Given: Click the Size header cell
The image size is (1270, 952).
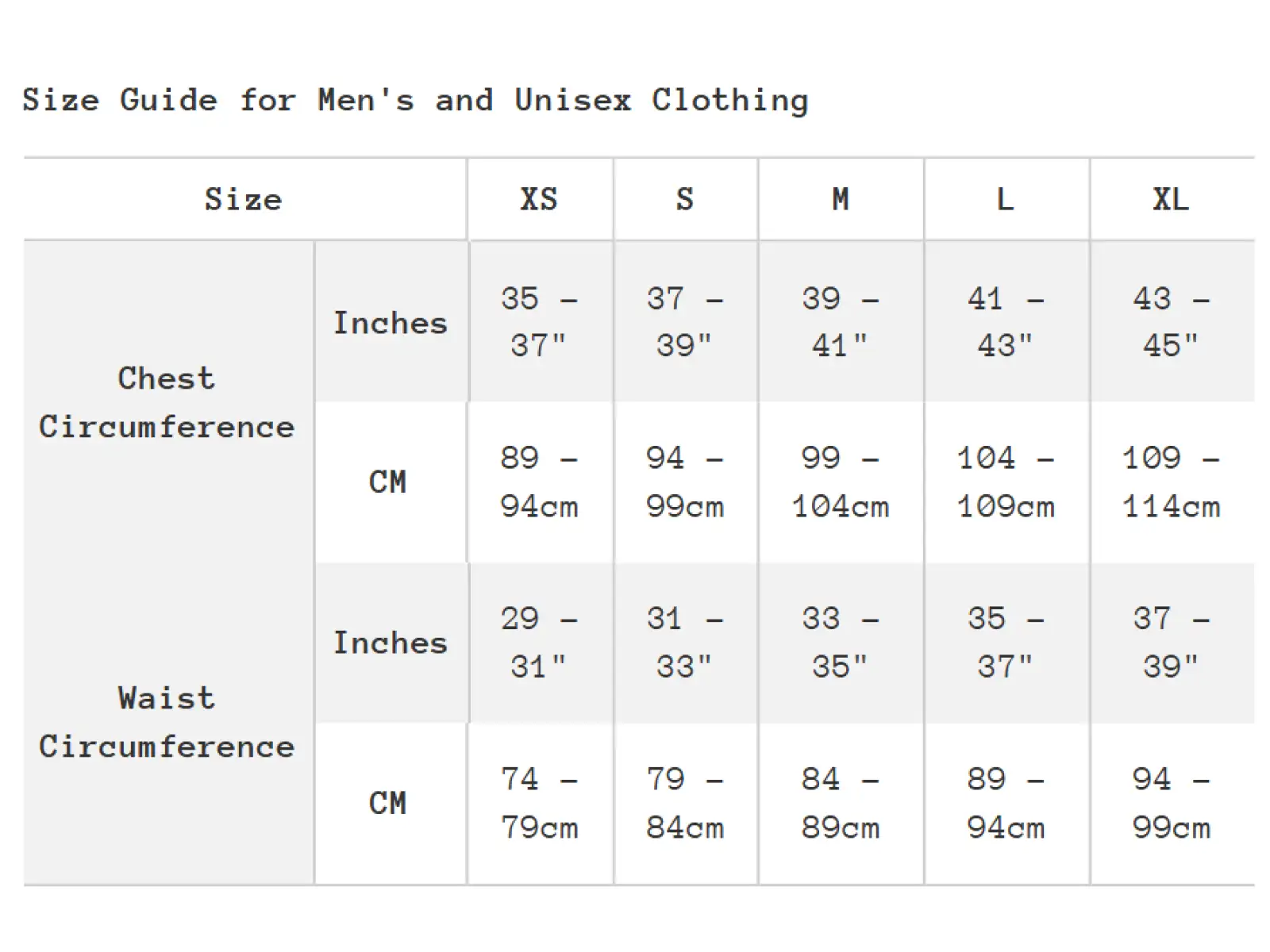Looking at the screenshot, I should (x=244, y=199).
